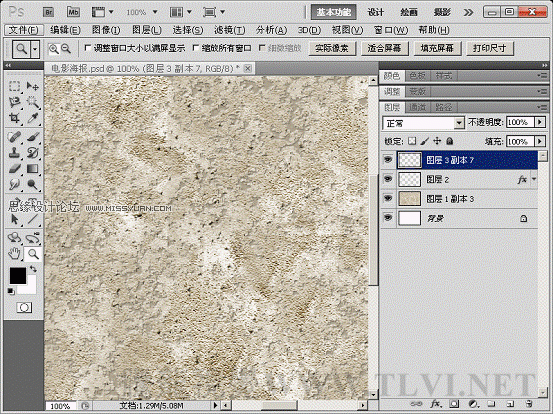This screenshot has height=414, width=553.
Task: Hide layer 图层 3 副本 7
Action: point(388,160)
